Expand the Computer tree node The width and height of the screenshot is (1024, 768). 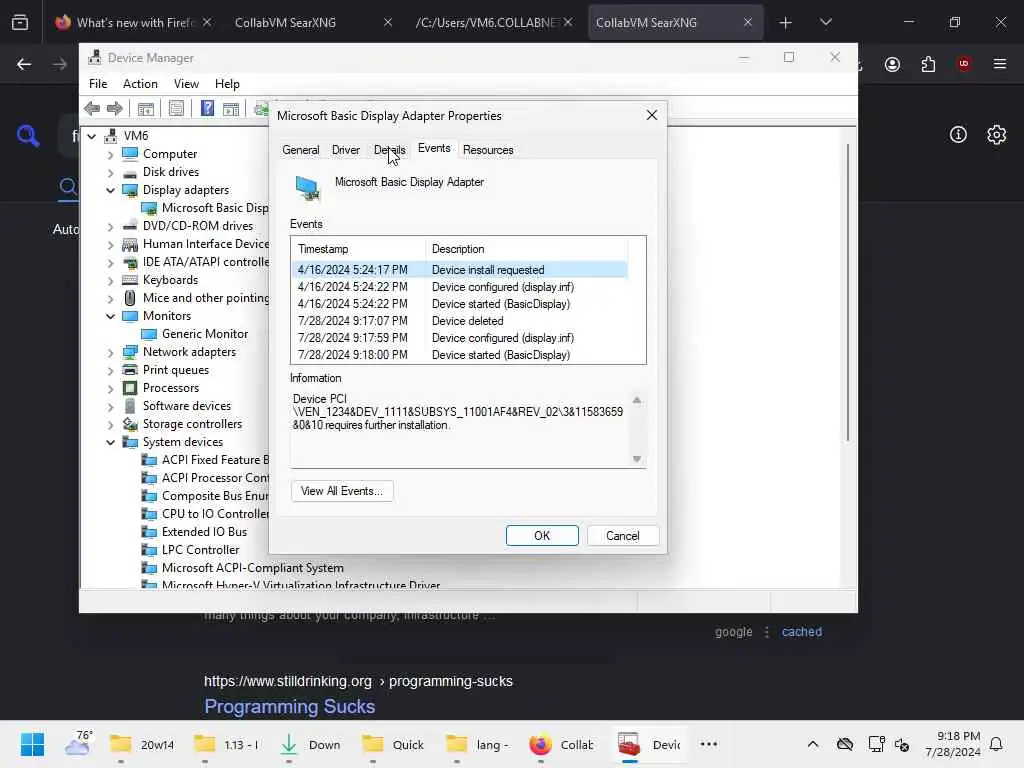click(x=110, y=155)
